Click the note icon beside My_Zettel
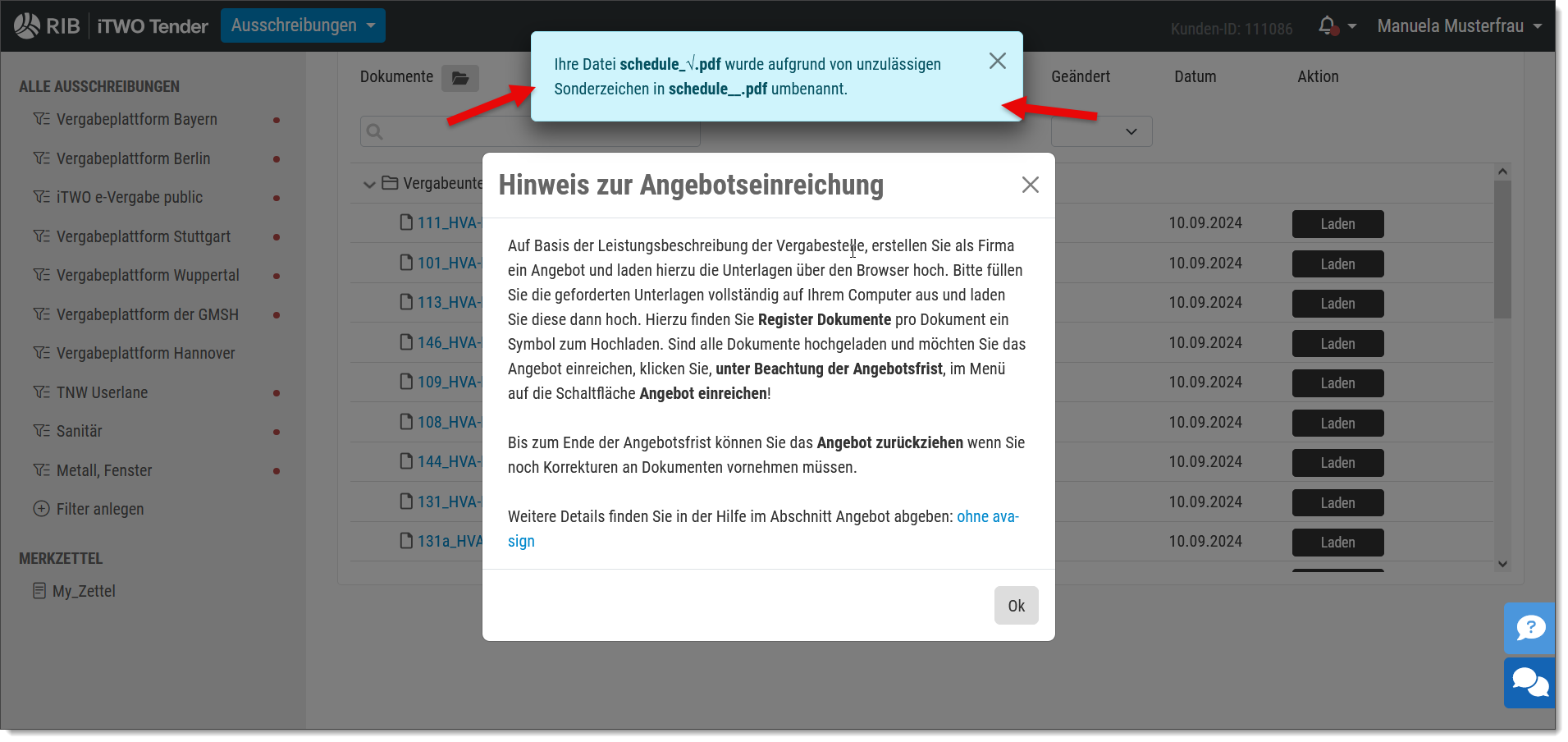Image resolution: width=1568 pixels, height=742 pixels. coord(39,591)
